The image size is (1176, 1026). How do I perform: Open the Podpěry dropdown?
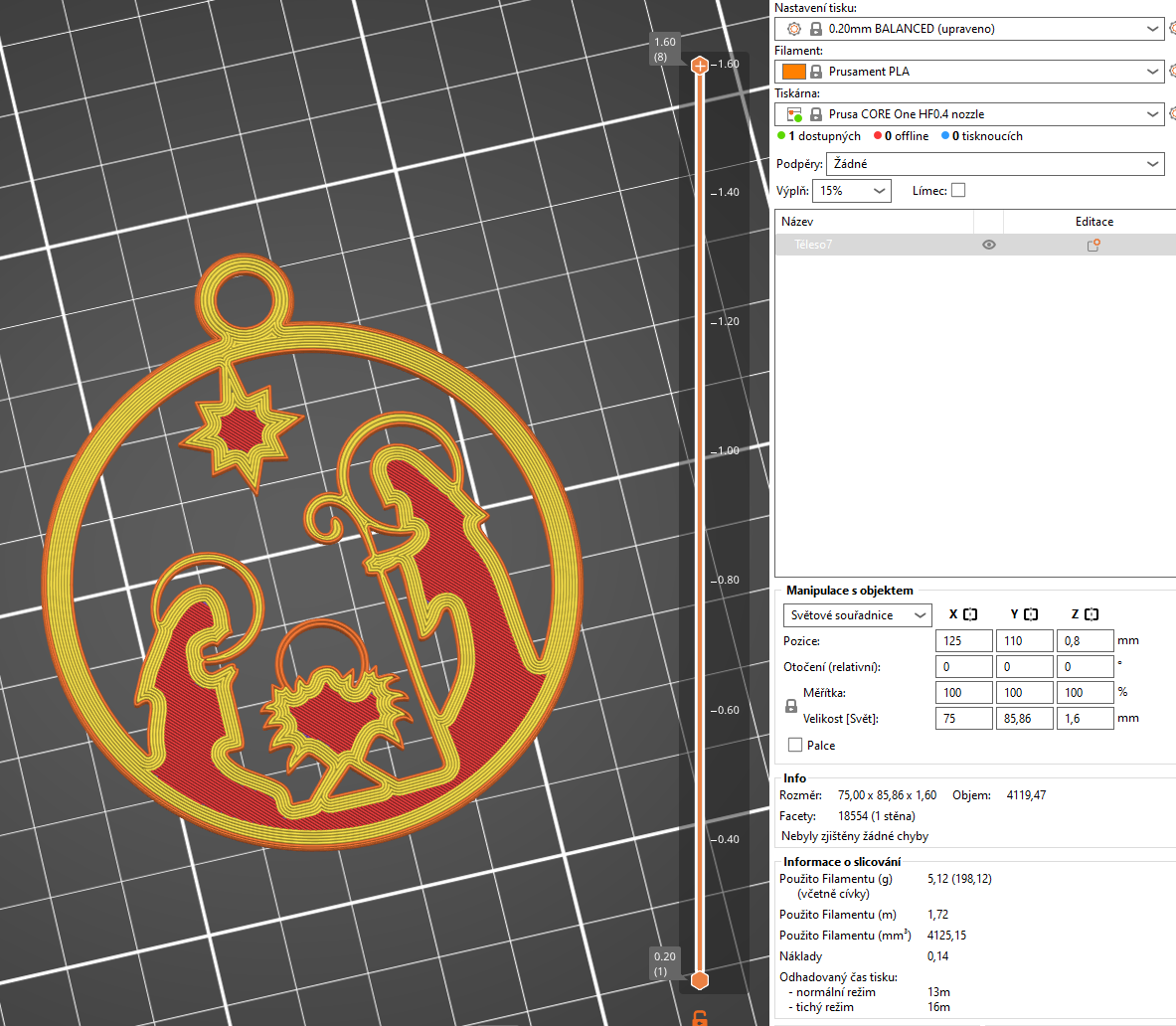point(994,164)
